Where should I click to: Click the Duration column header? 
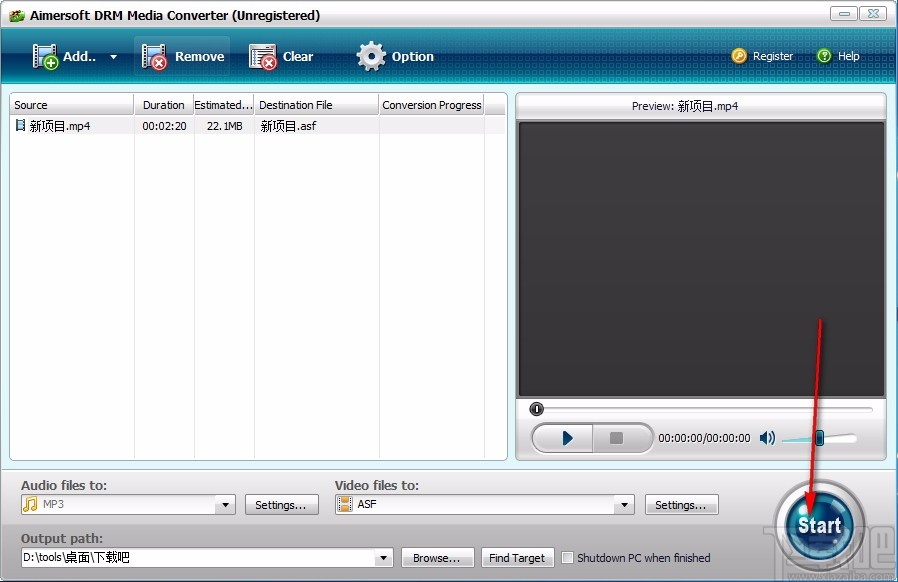162,104
